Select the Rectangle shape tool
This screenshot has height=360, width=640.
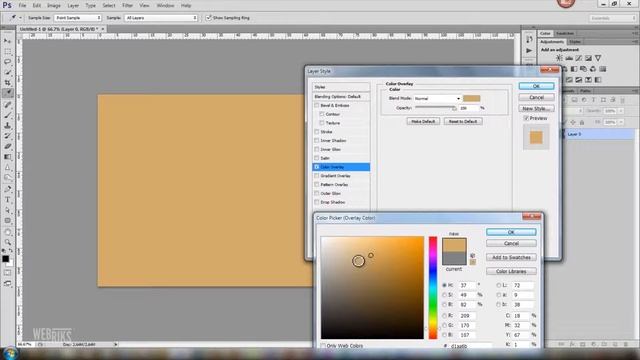tap(7, 221)
